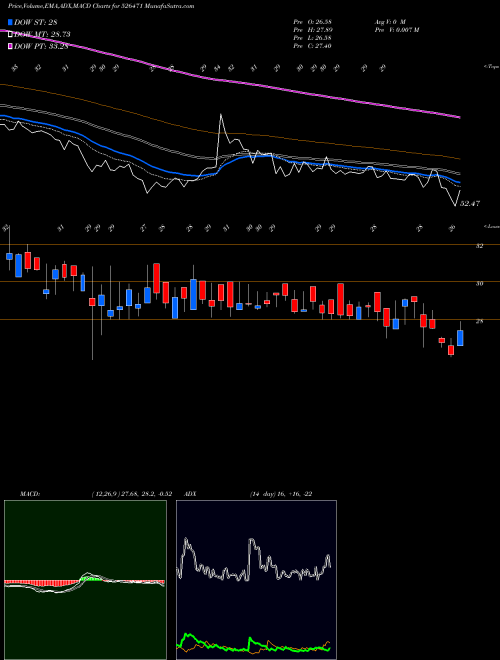Open the green MACD indicator chart
This screenshot has width=500, height=660.
pos(85,580)
